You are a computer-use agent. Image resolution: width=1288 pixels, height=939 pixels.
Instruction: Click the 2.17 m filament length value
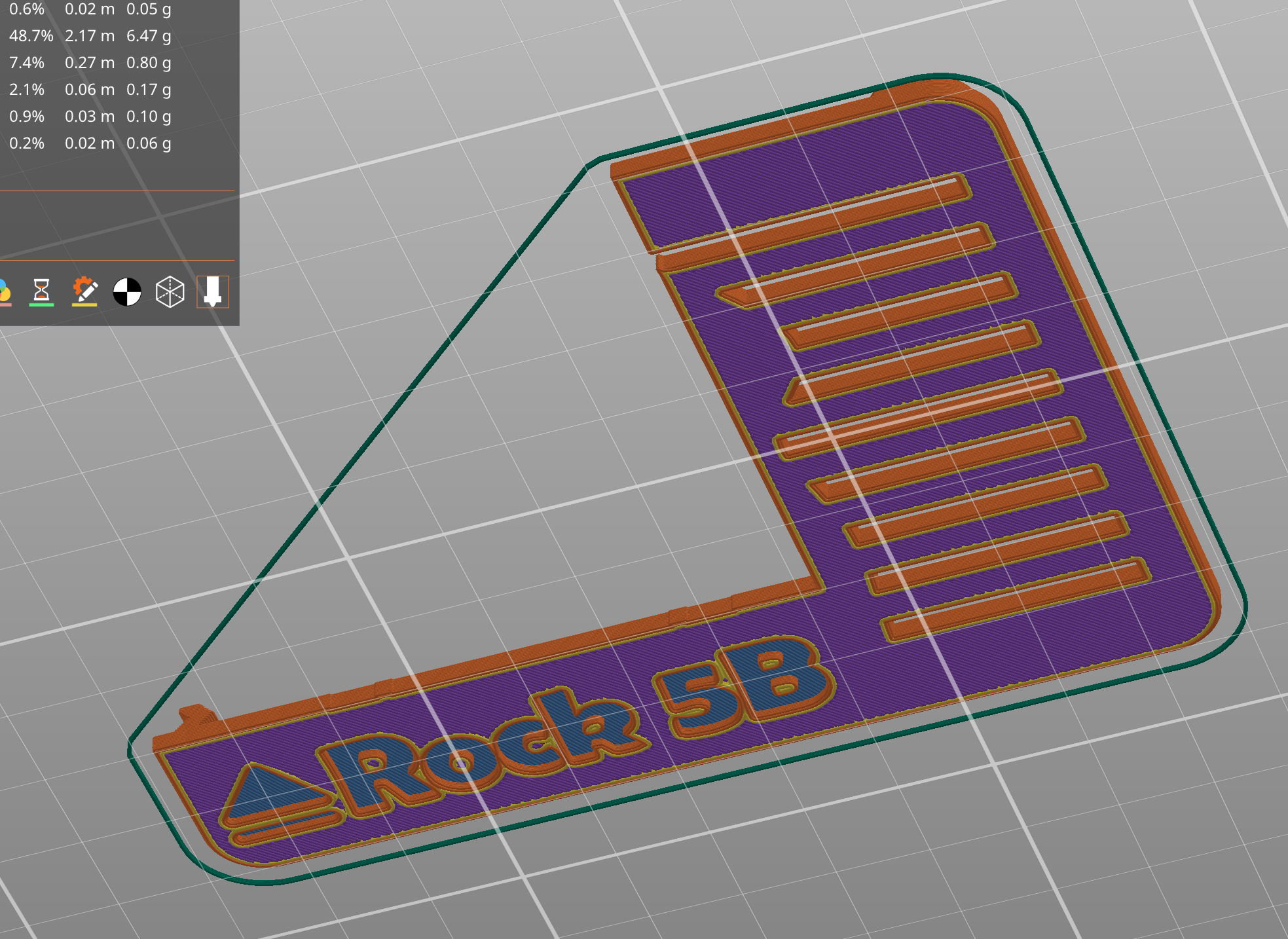pos(88,37)
